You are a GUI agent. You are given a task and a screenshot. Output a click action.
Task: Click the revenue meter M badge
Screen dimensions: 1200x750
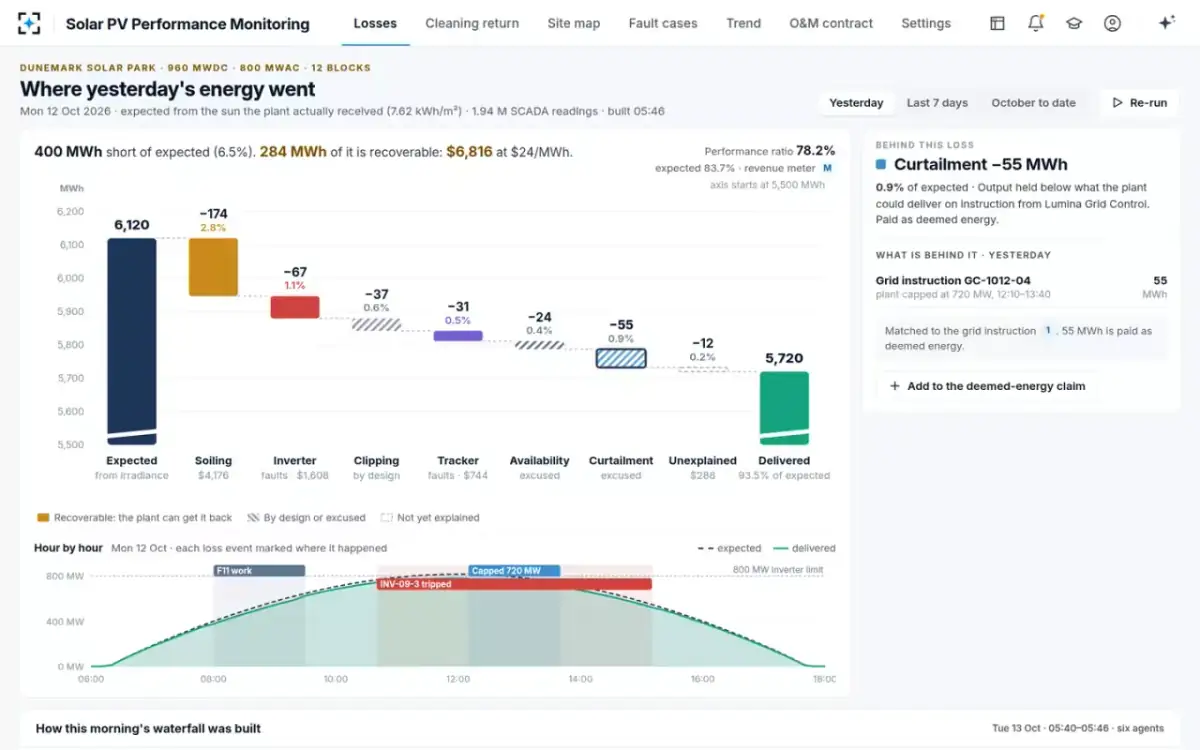[828, 168]
